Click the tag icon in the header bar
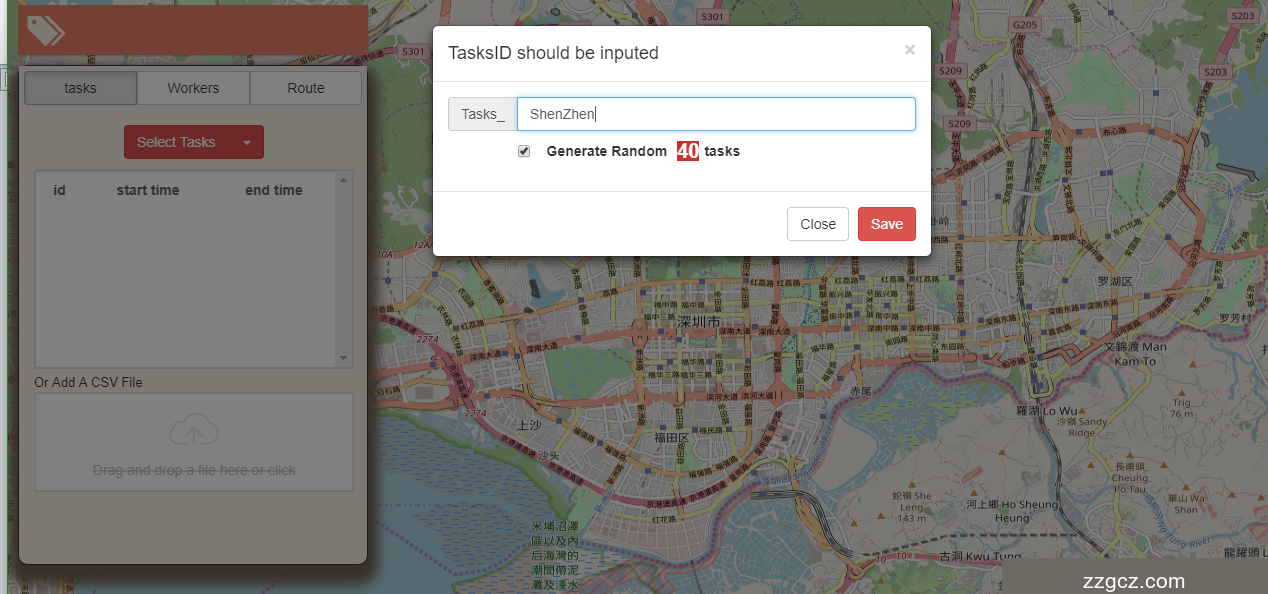The image size is (1268, 594). coord(45,31)
